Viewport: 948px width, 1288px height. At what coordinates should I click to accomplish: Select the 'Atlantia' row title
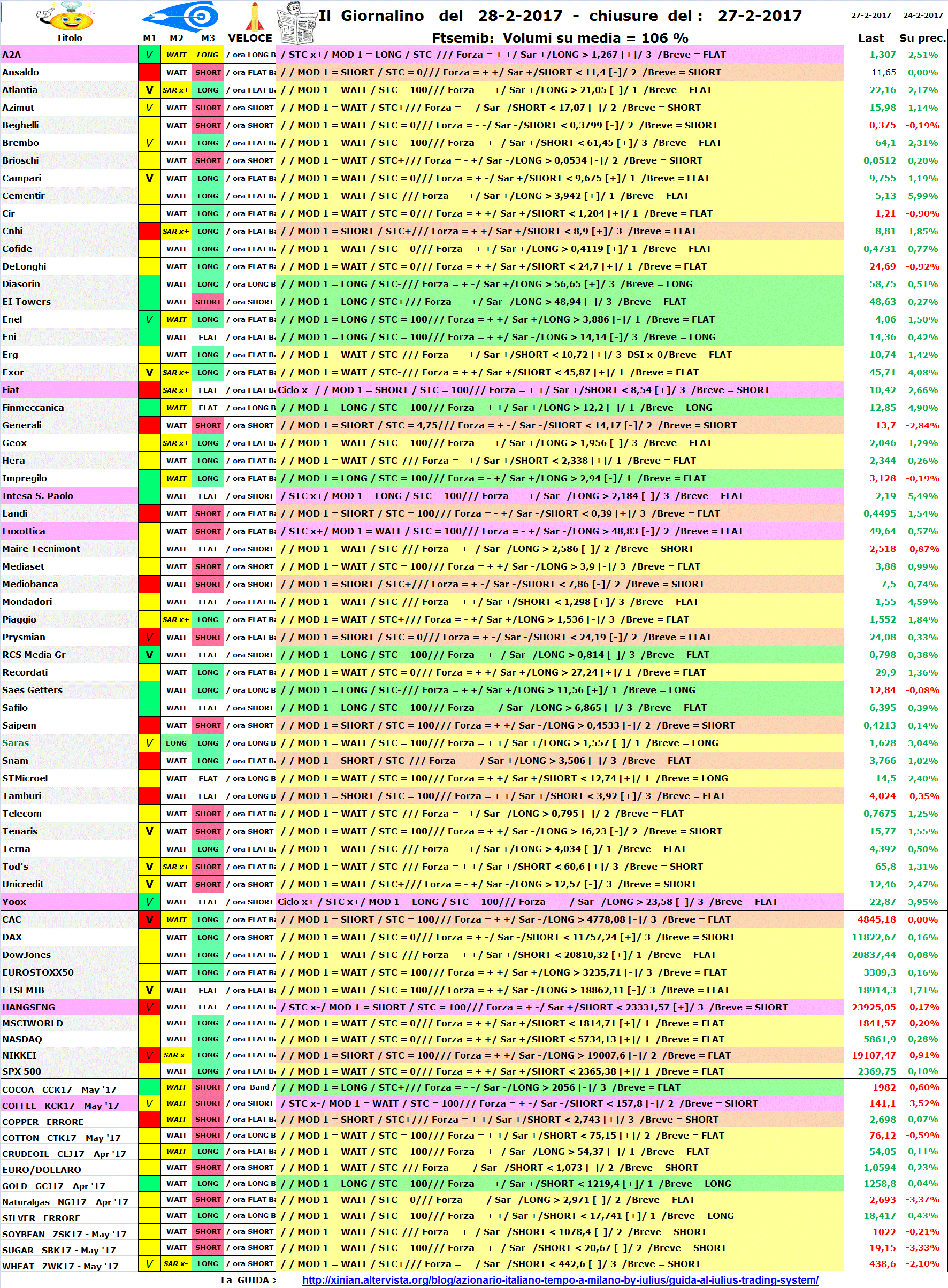pyautogui.click(x=20, y=90)
